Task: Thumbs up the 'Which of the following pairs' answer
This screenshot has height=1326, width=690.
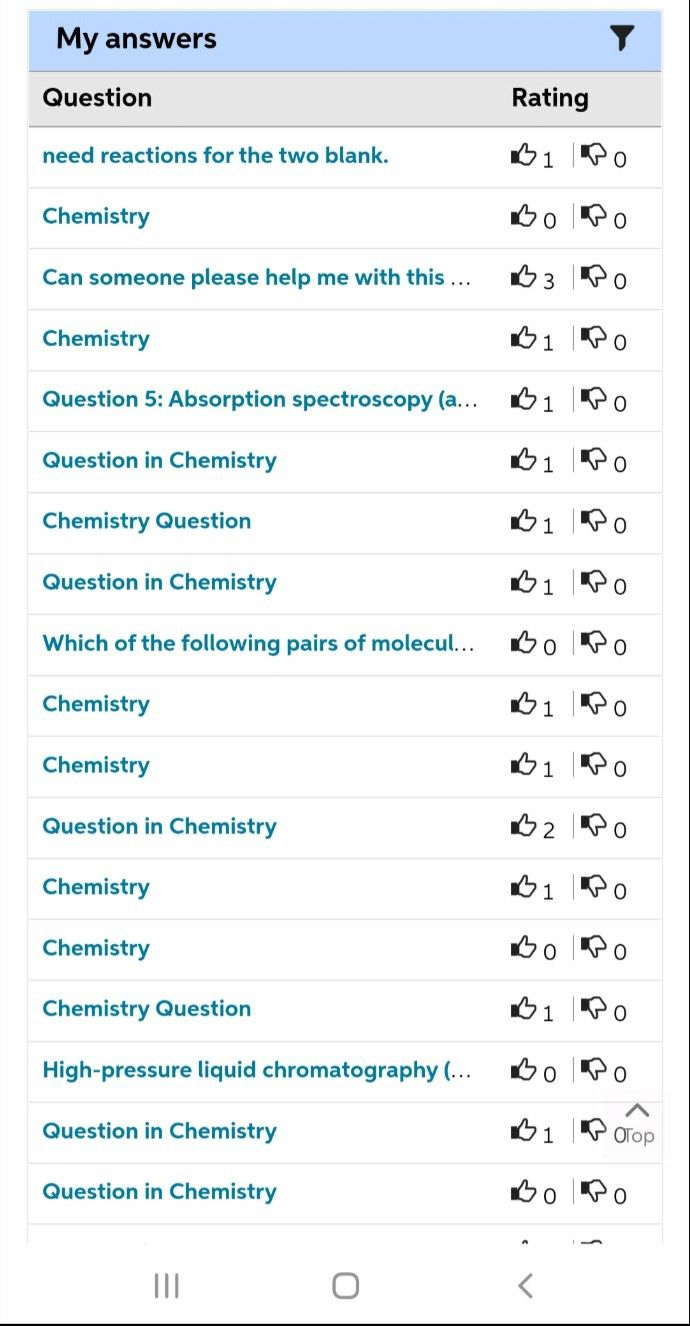Action: click(x=524, y=643)
